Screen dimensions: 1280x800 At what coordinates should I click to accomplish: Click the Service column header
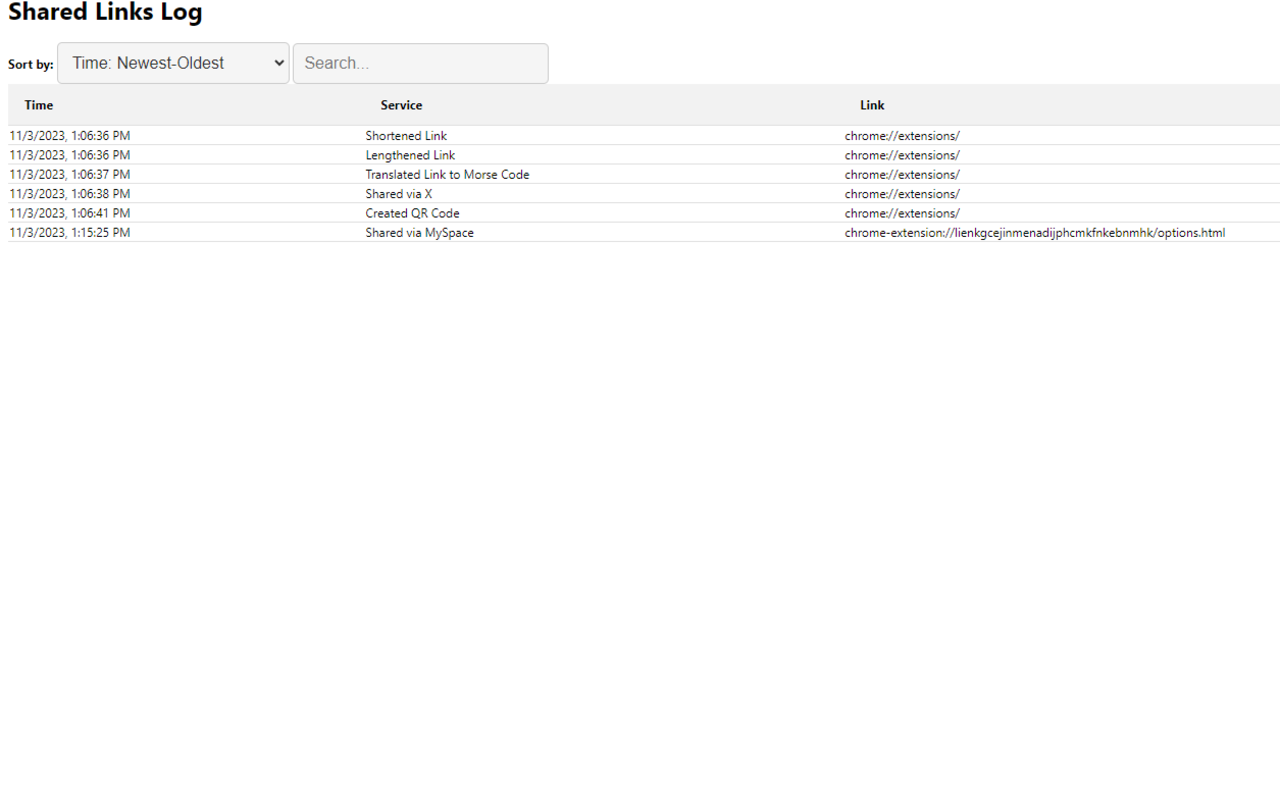click(401, 105)
